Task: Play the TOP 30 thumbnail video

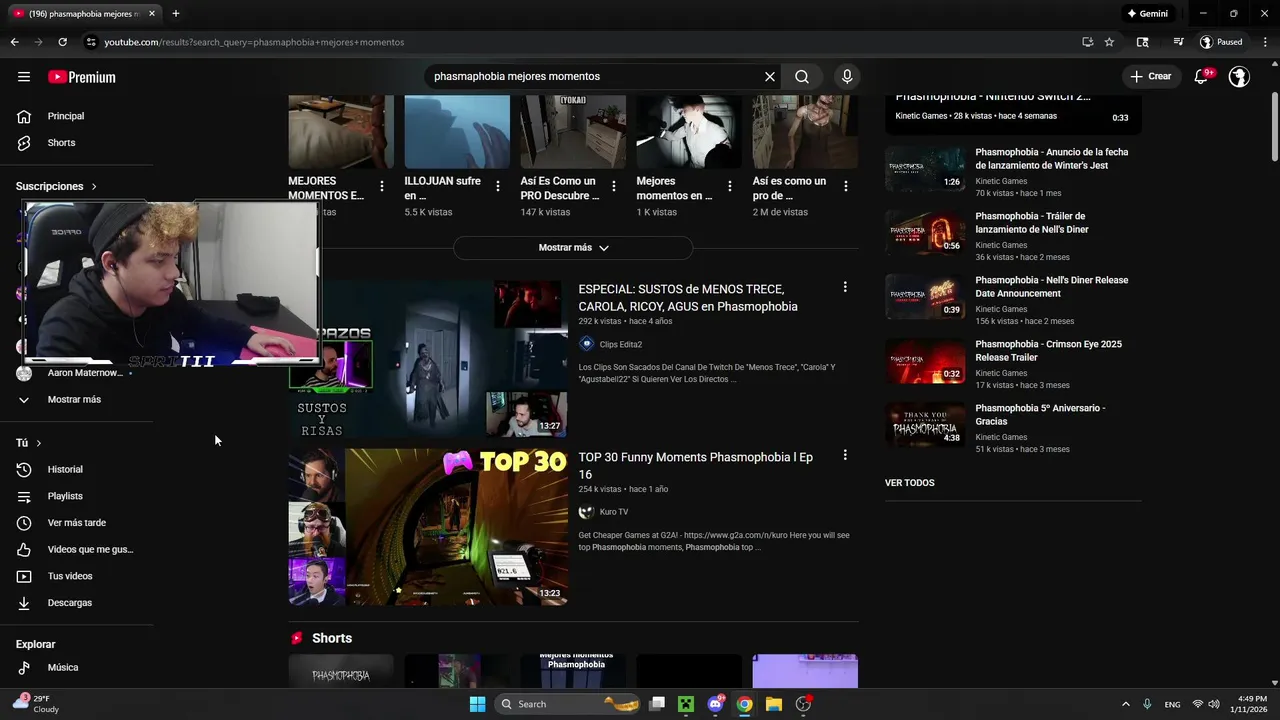Action: 428,527
